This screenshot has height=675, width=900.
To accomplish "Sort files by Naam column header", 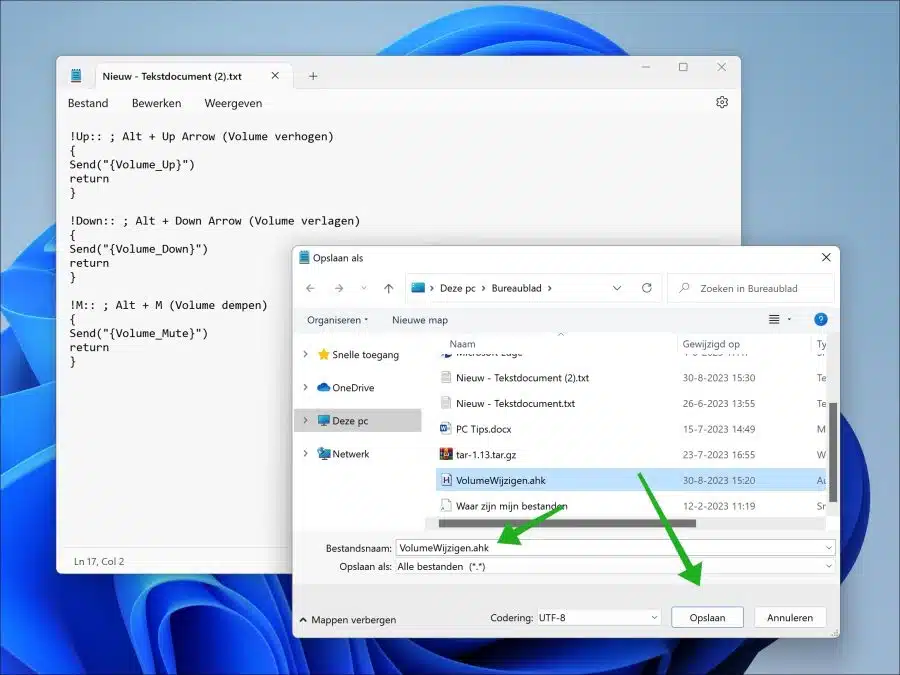I will [x=463, y=344].
